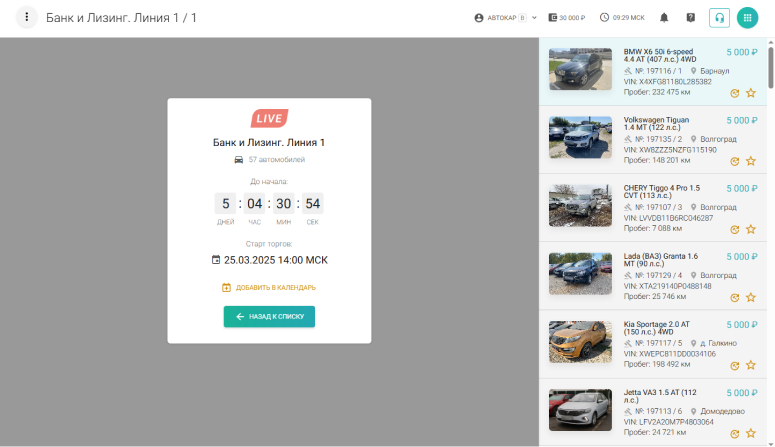Star the CHERY Tiggo 4 Pro lot
Image resolution: width=775 pixels, height=447 pixels.
click(x=751, y=229)
